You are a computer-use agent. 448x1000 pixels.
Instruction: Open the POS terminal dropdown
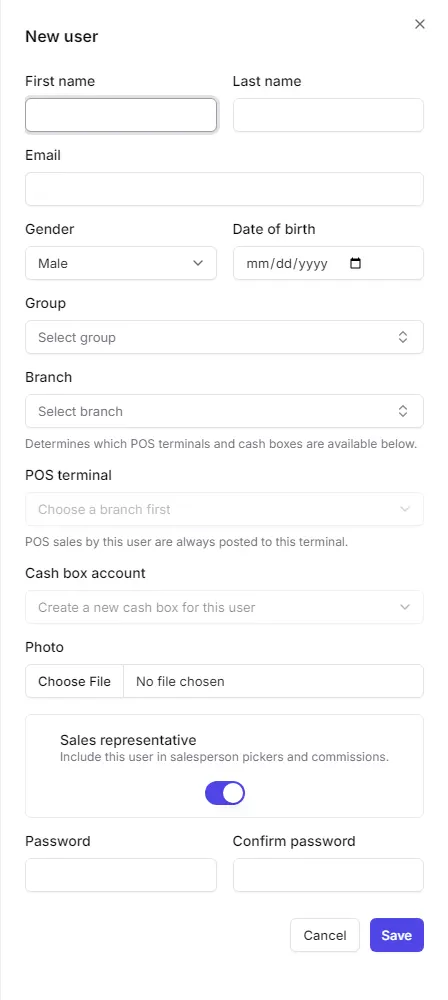(x=224, y=509)
